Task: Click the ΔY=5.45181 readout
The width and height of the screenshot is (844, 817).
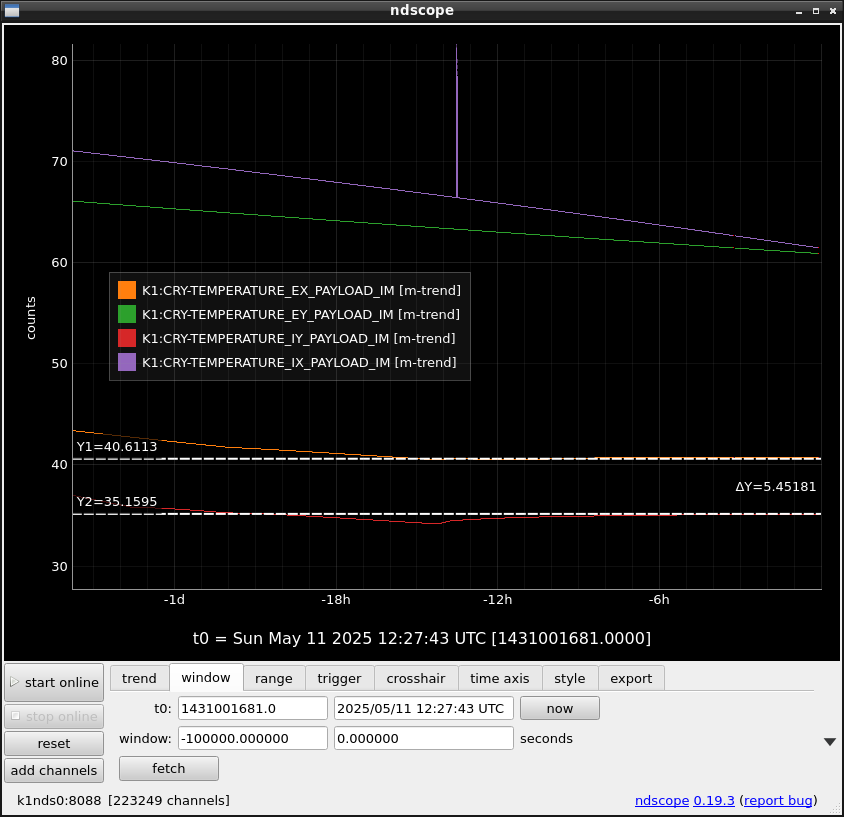Action: tap(776, 487)
